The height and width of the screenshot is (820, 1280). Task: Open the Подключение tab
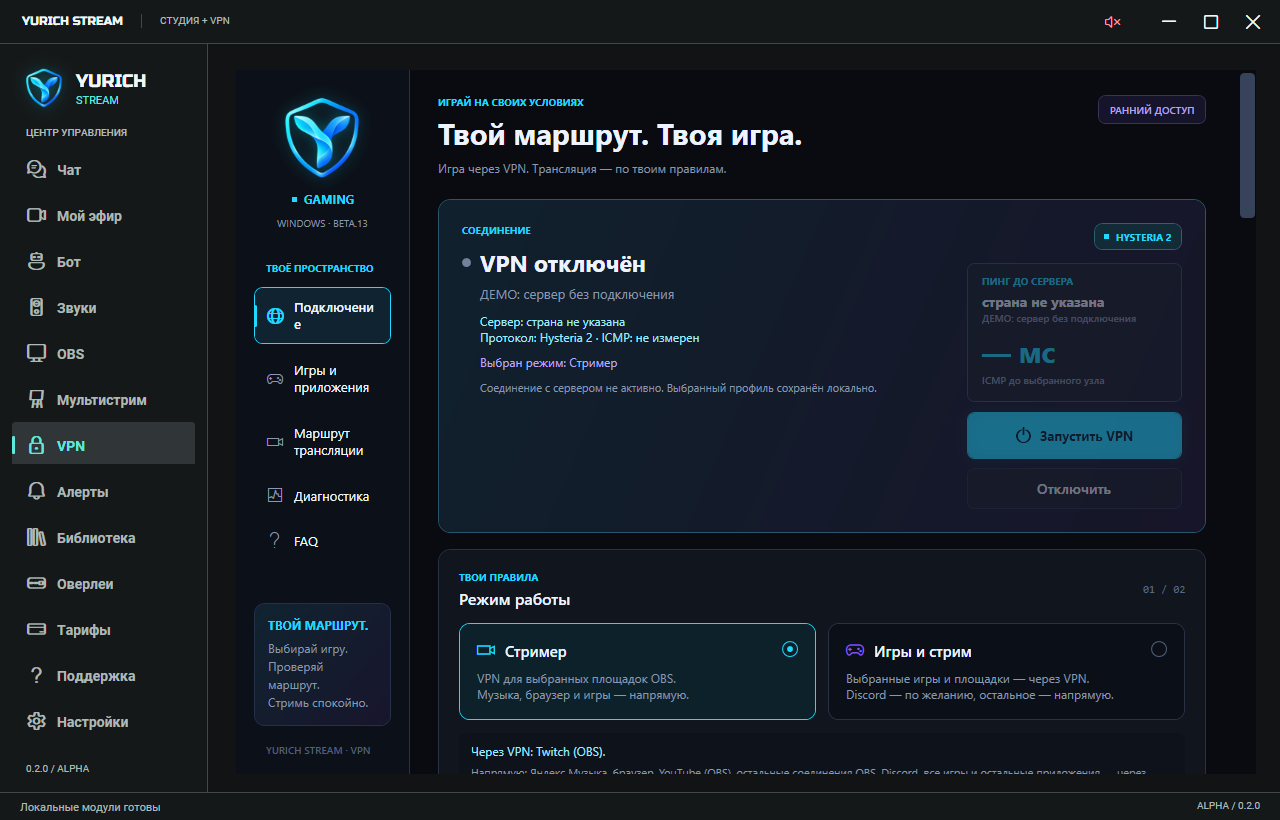[x=322, y=316]
